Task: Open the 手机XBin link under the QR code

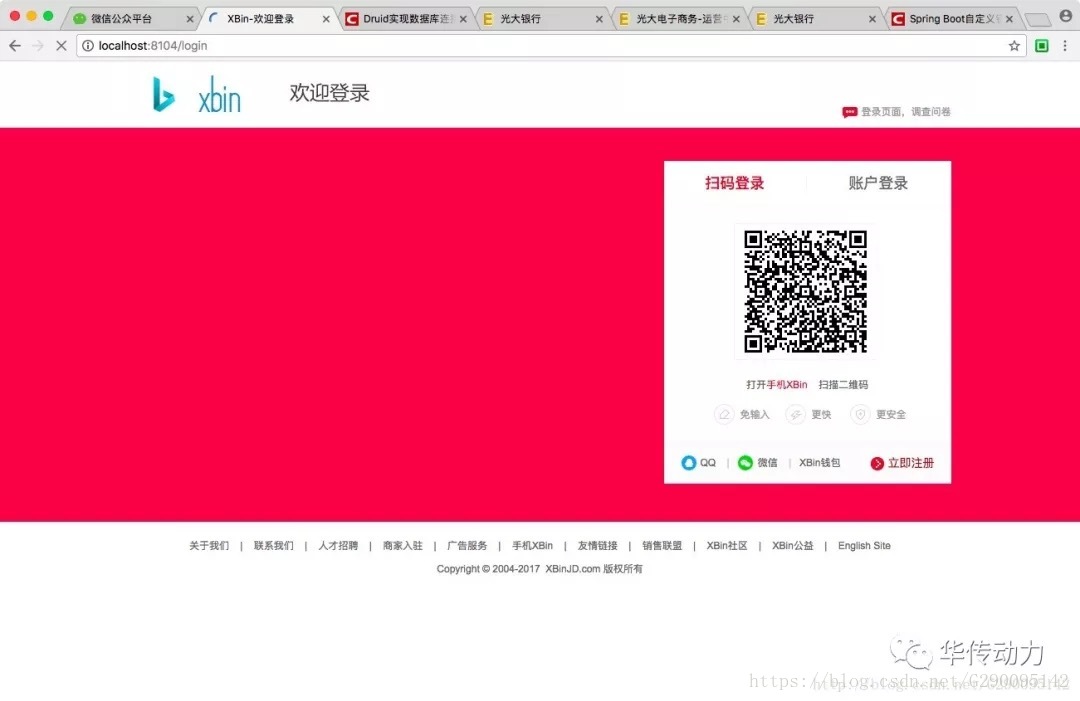Action: point(787,384)
